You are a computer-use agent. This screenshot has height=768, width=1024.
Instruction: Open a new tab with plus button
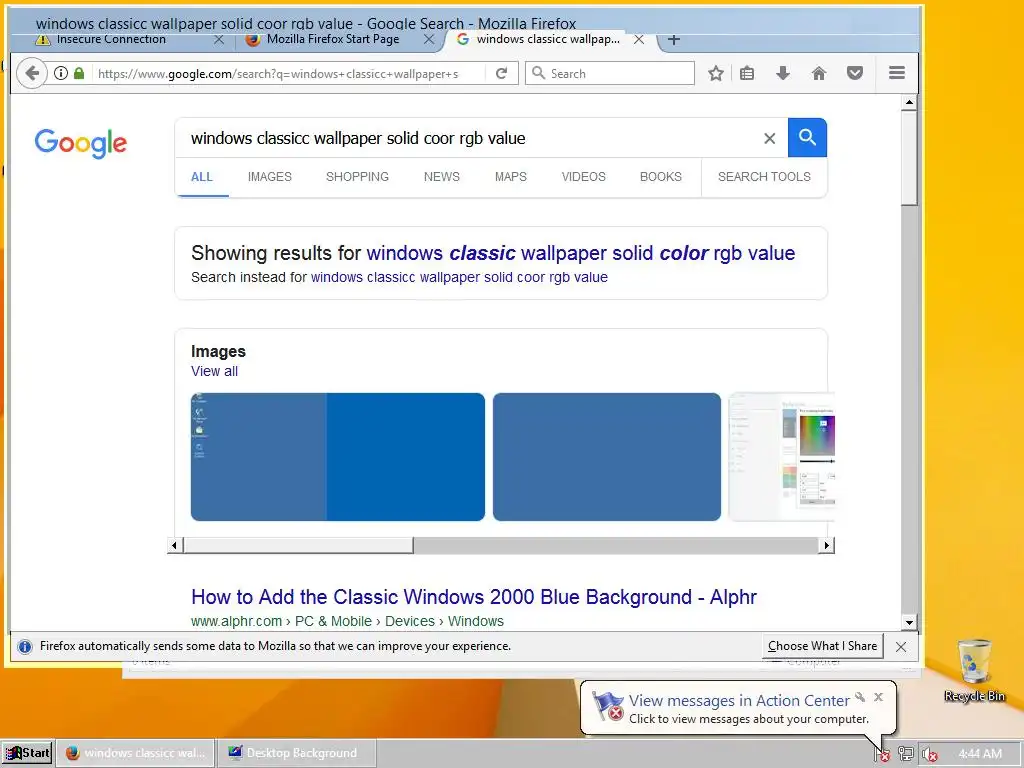tap(674, 40)
